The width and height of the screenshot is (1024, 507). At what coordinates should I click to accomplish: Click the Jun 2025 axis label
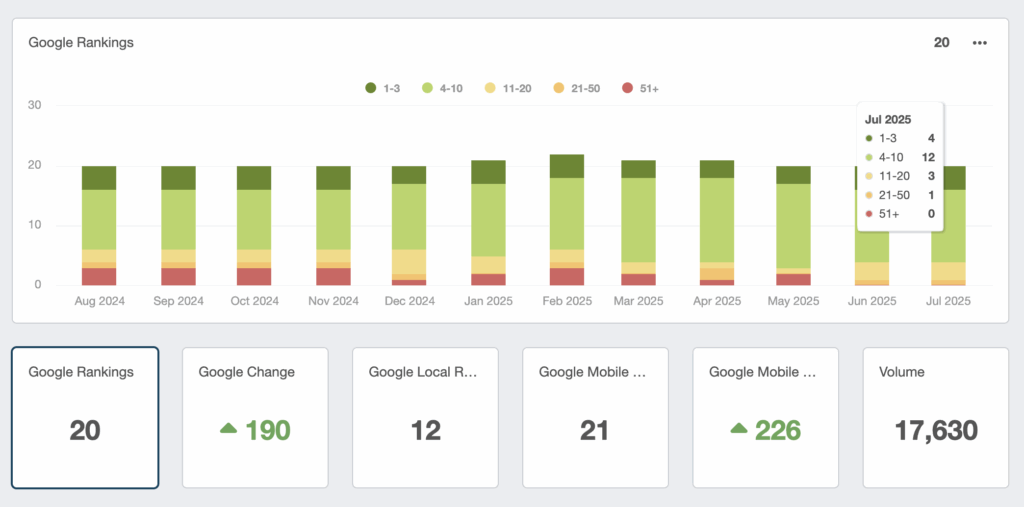[871, 301]
